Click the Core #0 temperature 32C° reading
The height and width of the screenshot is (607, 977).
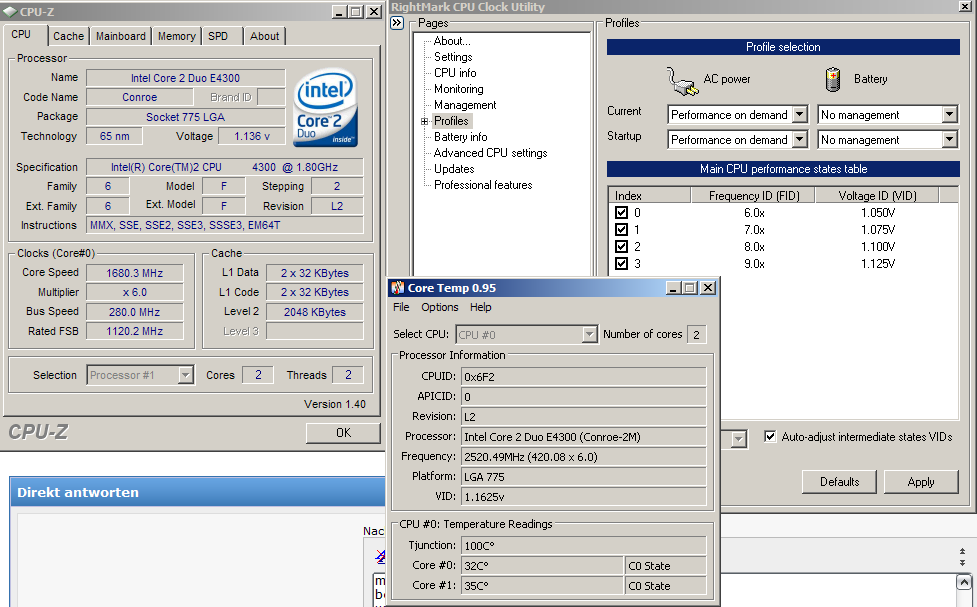click(x=541, y=566)
